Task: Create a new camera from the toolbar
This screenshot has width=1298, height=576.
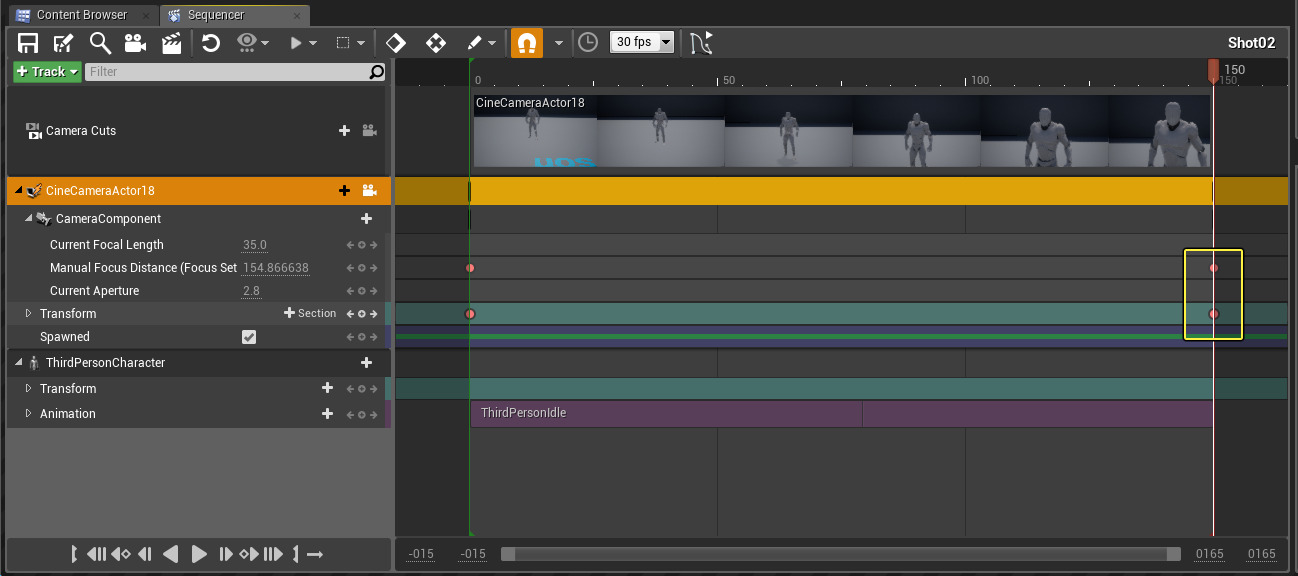Action: coord(135,43)
